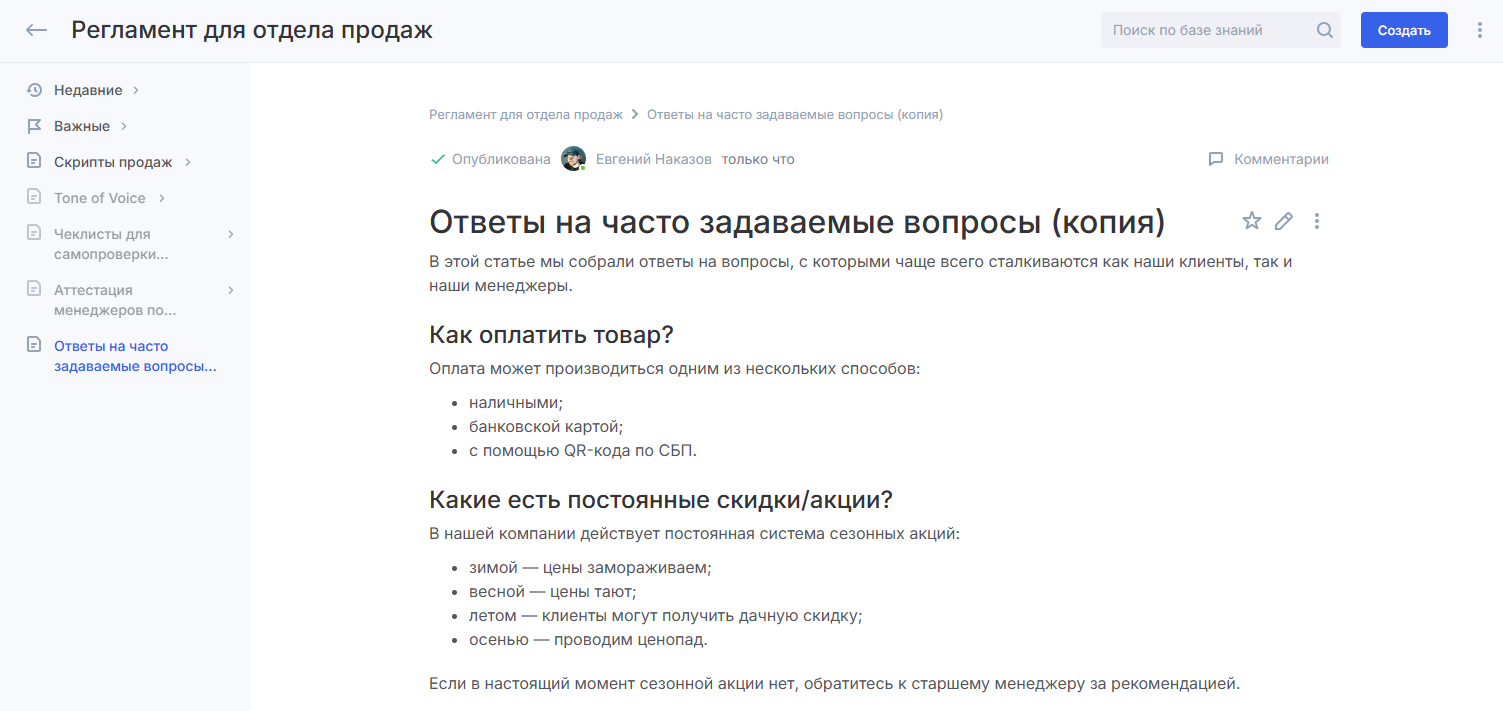Click the Регламент для отдела продаж breadcrumb
The width and height of the screenshot is (1503, 711).
526,115
